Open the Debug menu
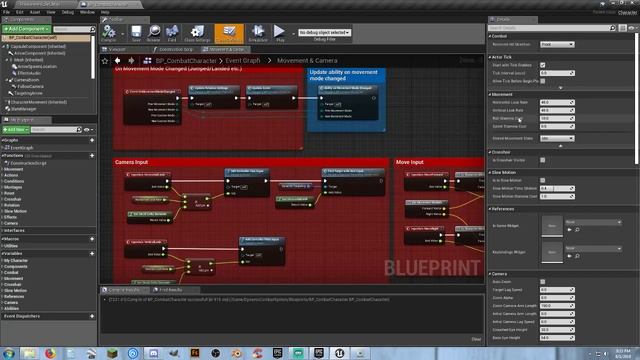 click(68, 12)
